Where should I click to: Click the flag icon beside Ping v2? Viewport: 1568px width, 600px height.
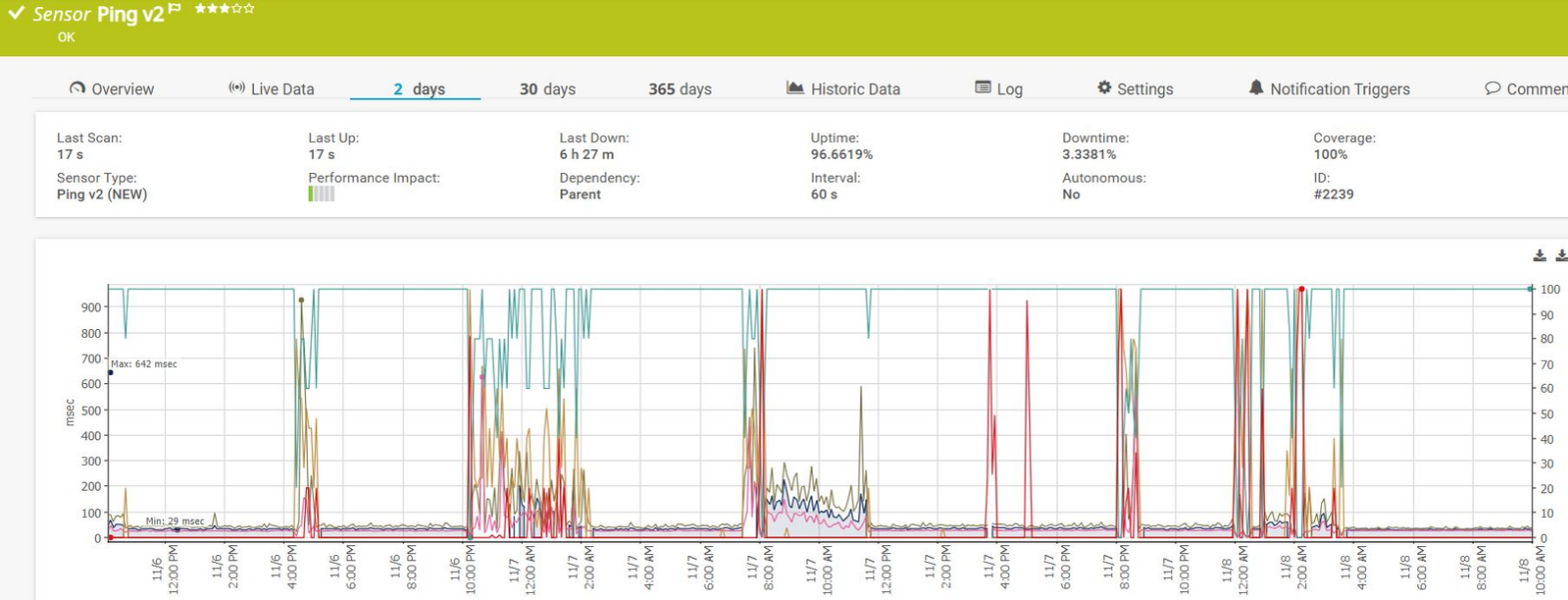click(x=175, y=8)
